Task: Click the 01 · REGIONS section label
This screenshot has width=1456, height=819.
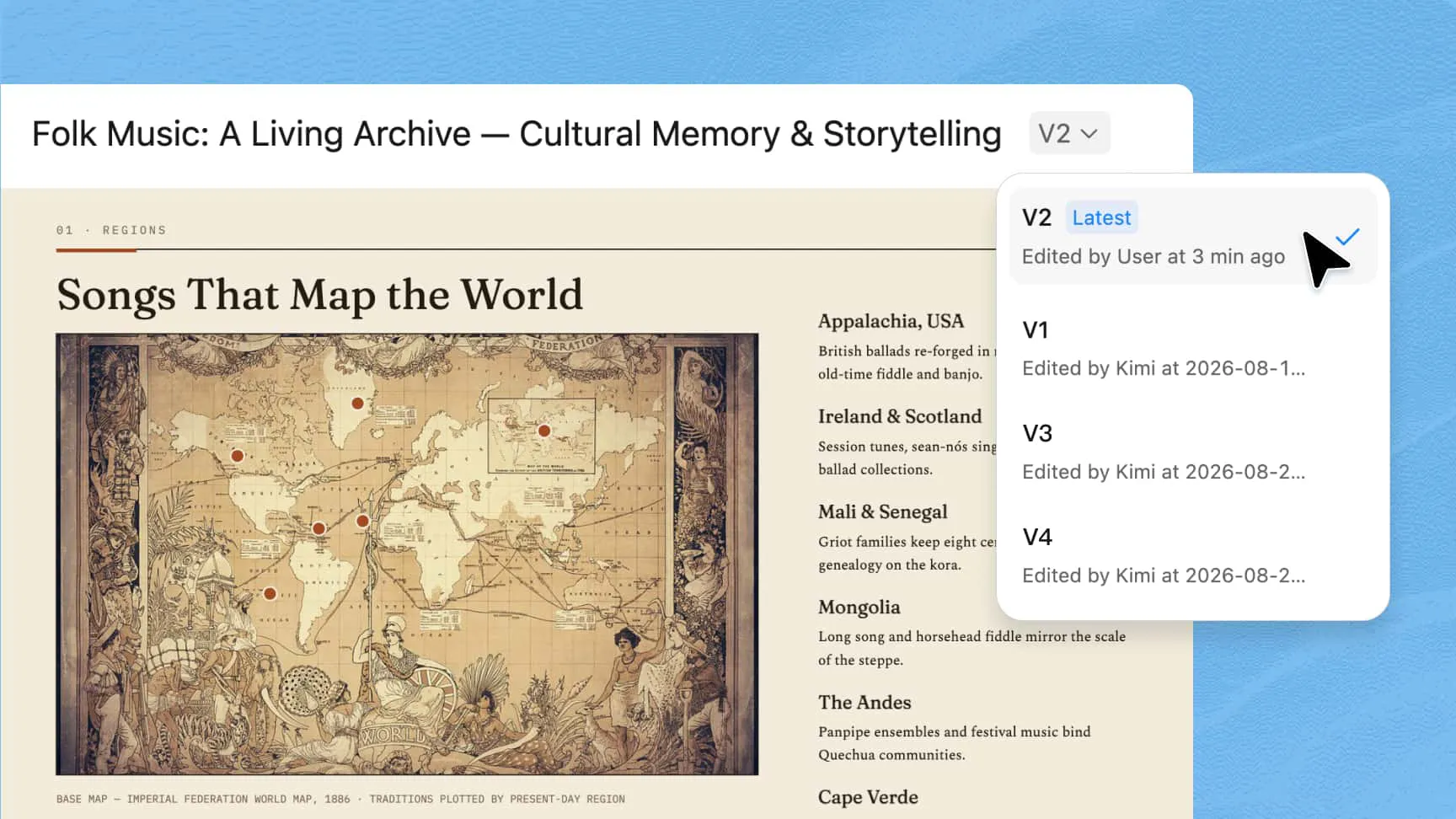Action: tap(111, 230)
